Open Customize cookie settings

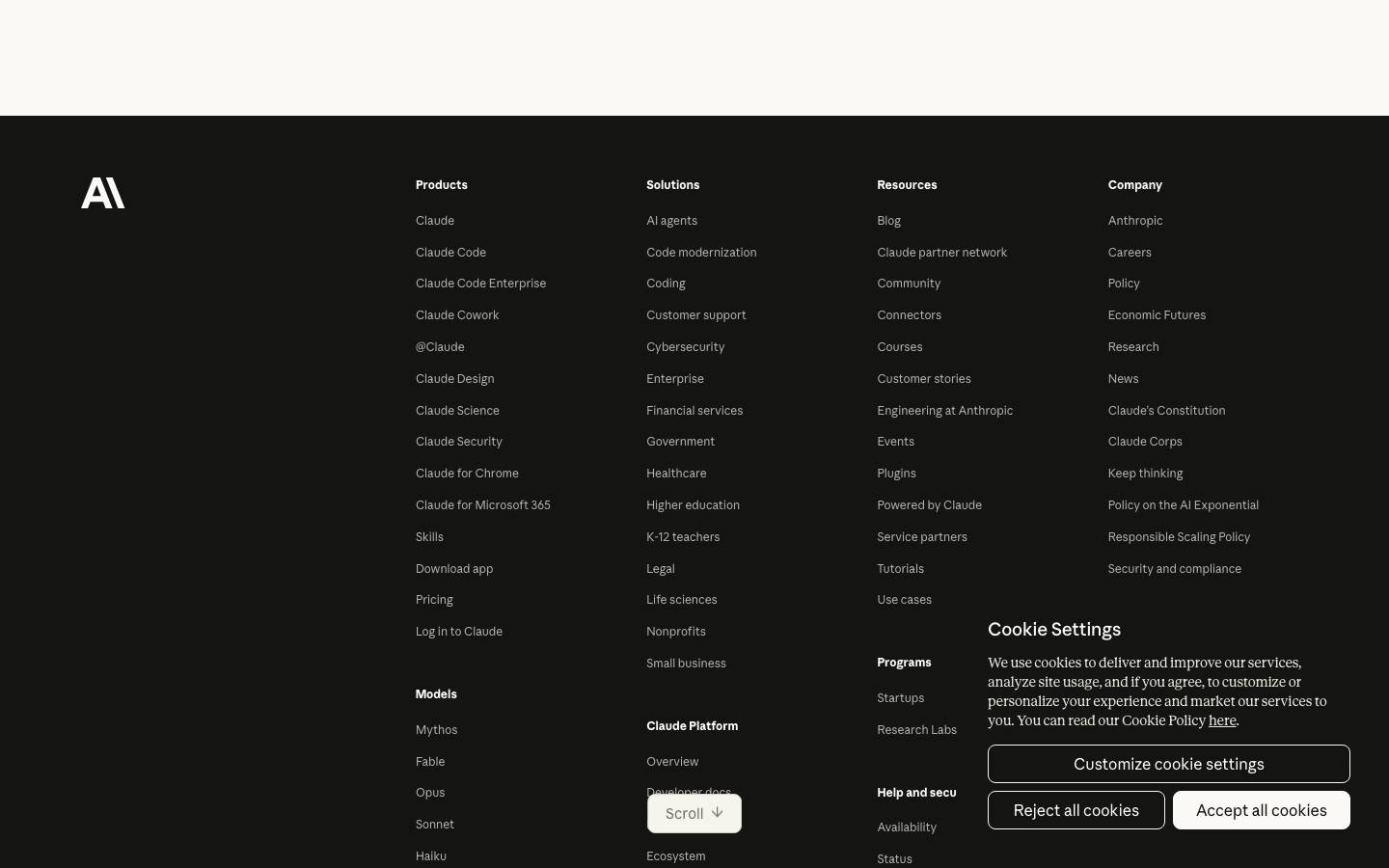point(1169,764)
